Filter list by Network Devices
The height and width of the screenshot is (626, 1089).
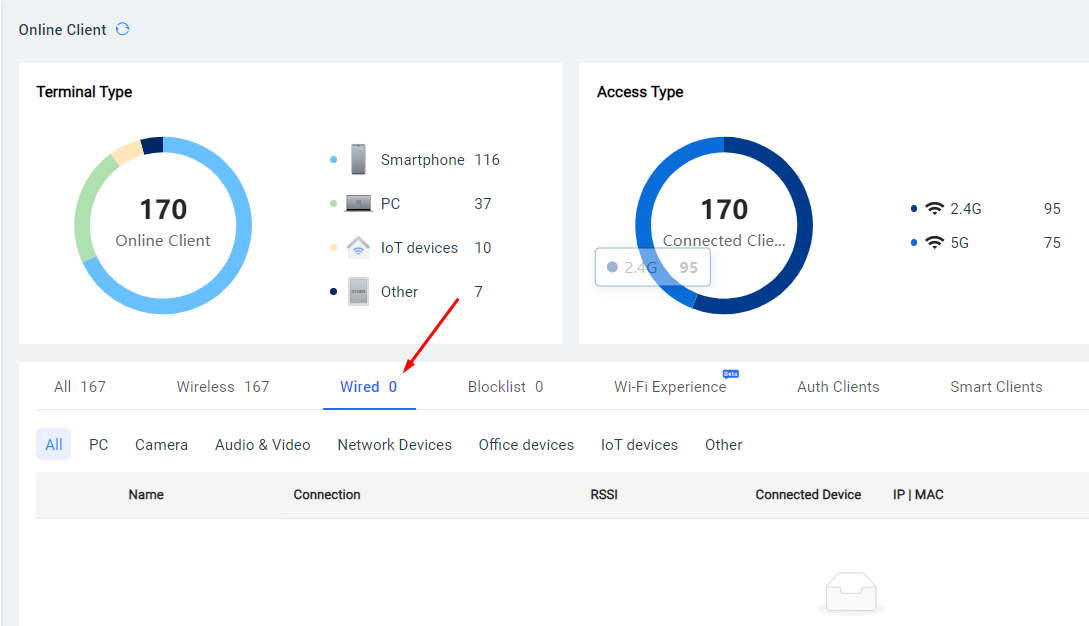[394, 445]
